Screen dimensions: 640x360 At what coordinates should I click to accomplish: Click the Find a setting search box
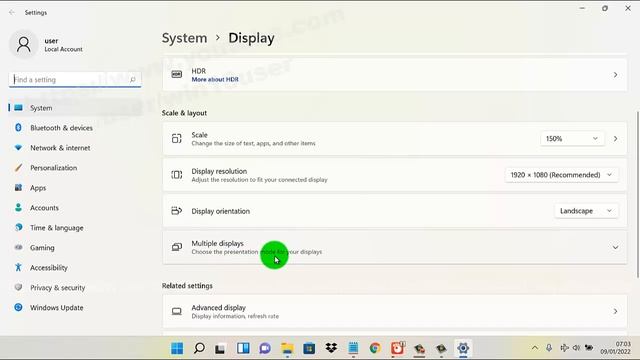tap(75, 80)
